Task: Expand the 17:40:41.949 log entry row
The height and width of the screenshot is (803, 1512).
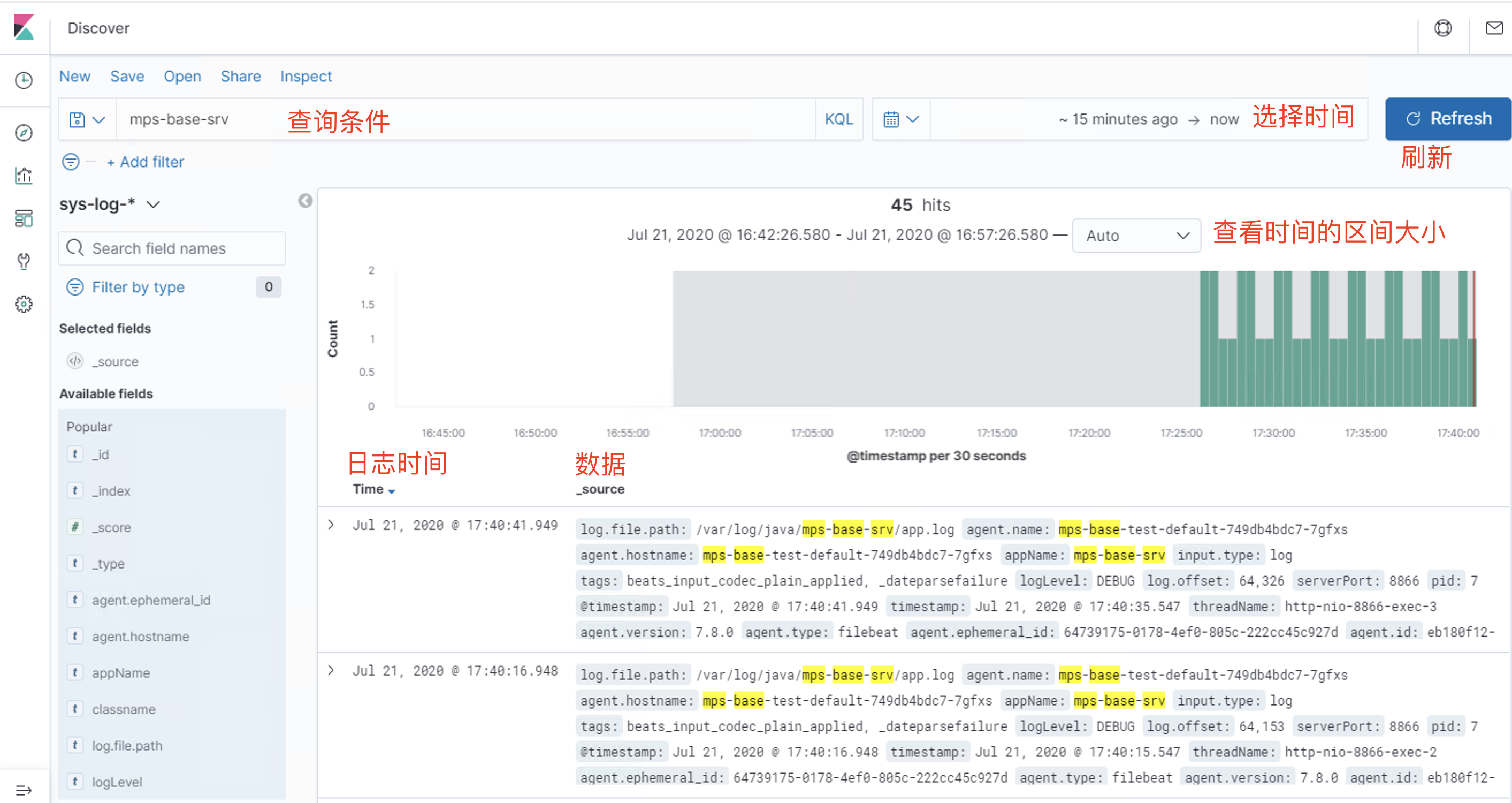Action: (331, 525)
